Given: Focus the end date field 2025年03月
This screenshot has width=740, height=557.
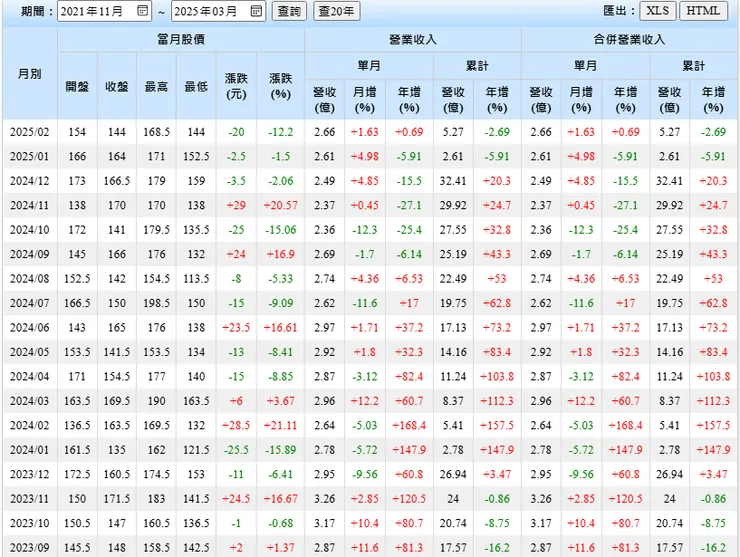Looking at the screenshot, I should (x=218, y=11).
